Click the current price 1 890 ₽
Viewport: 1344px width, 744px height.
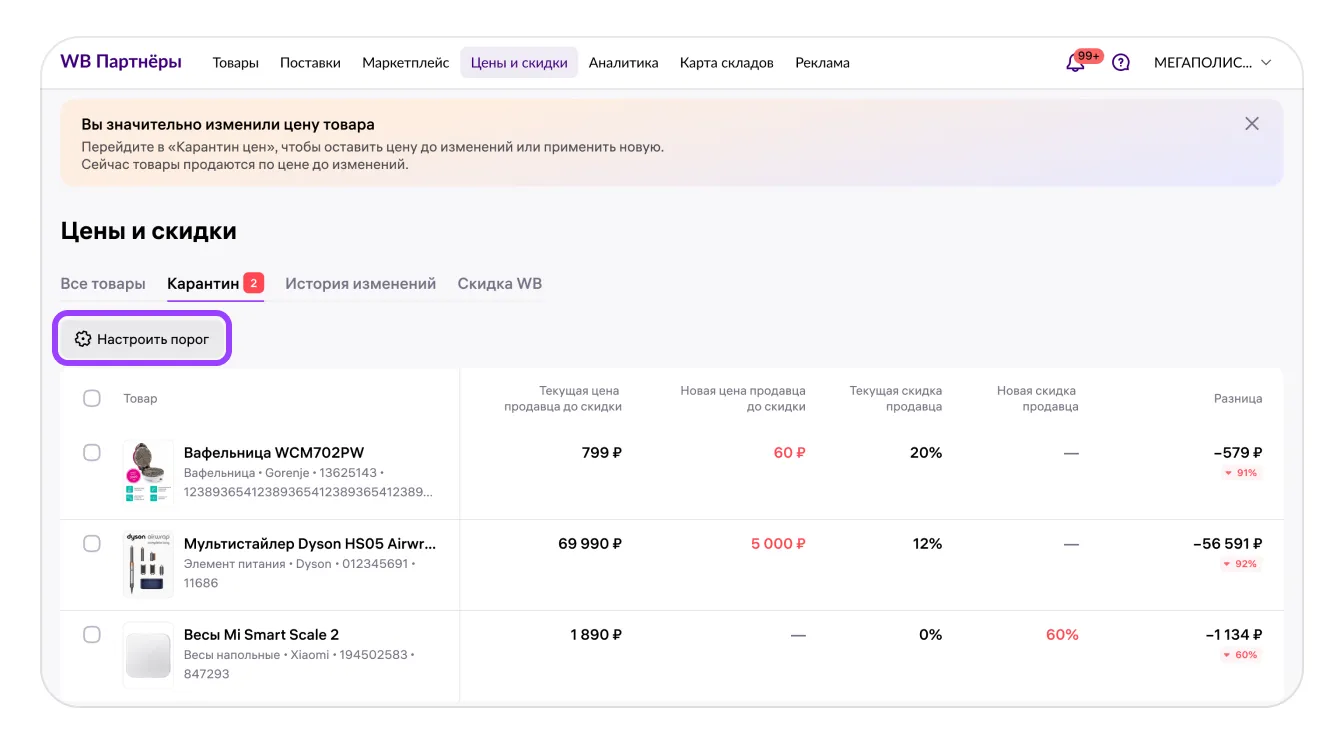coord(596,635)
